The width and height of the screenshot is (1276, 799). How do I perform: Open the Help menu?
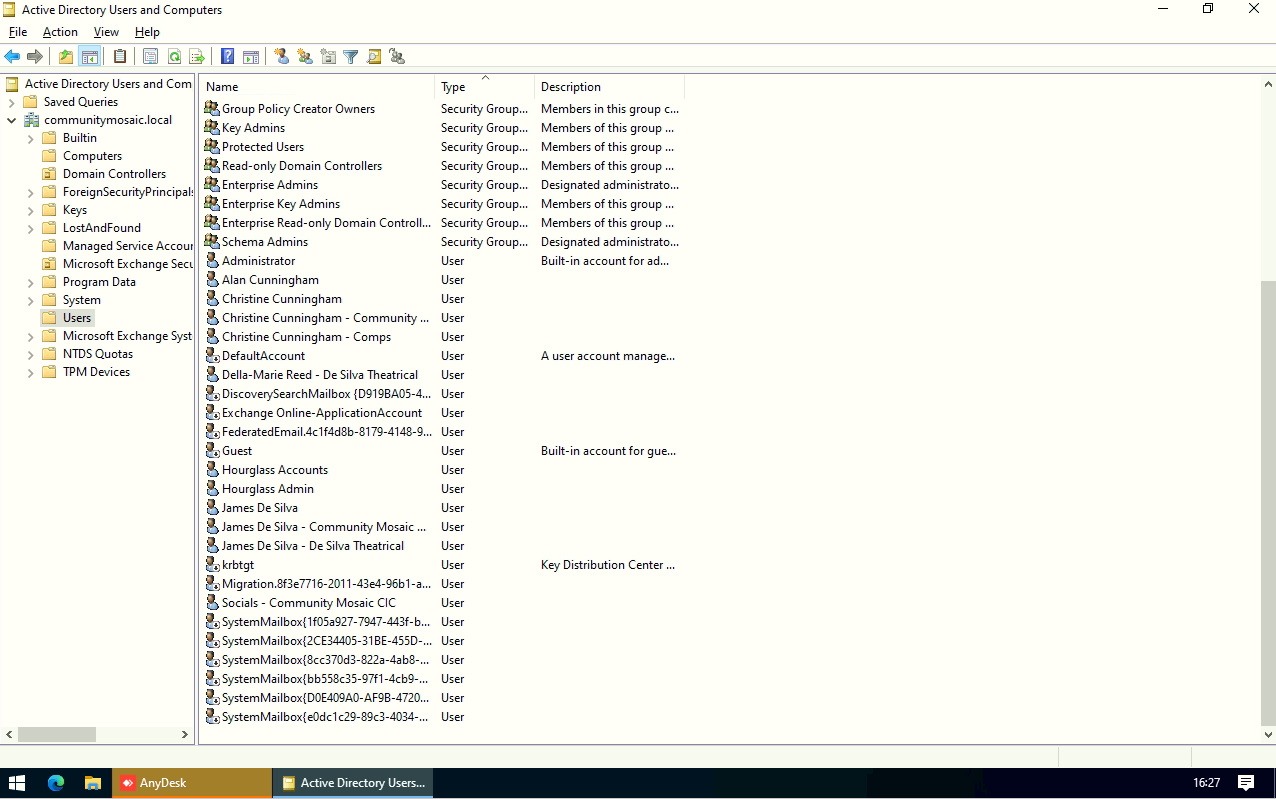pos(147,32)
